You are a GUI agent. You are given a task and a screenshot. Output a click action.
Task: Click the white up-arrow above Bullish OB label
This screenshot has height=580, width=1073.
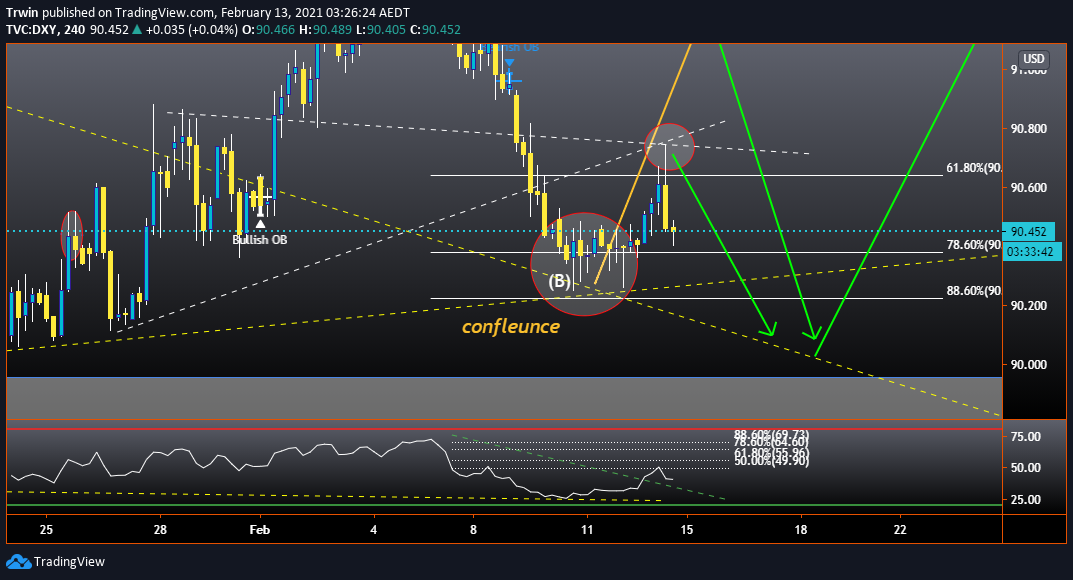point(260,223)
